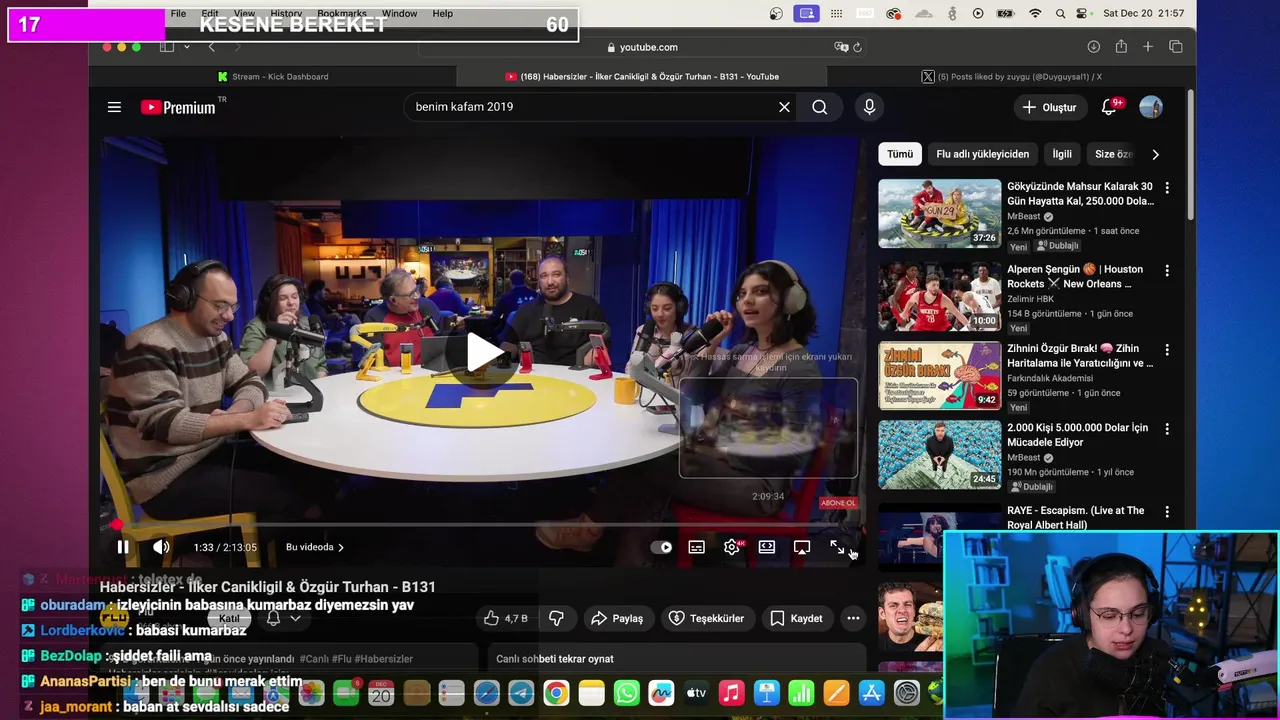Click the large center play button overlay
This screenshot has width=1280, height=720.
pos(485,352)
